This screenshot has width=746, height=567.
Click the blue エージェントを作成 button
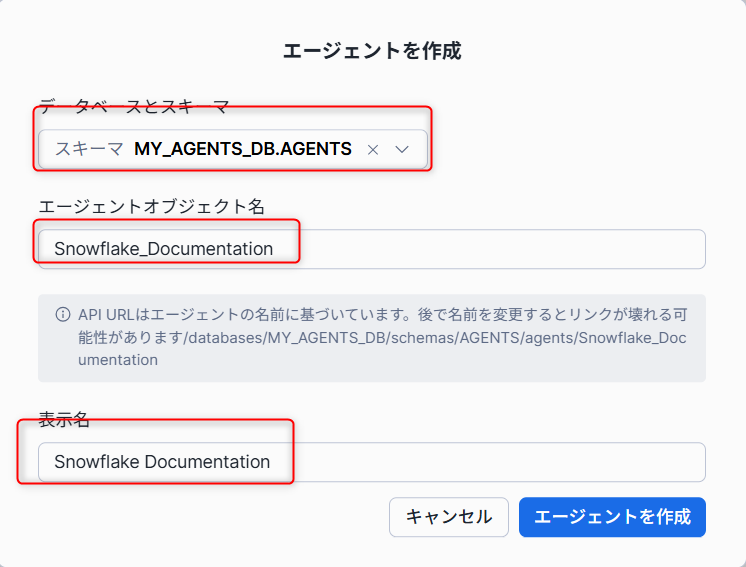(x=612, y=517)
